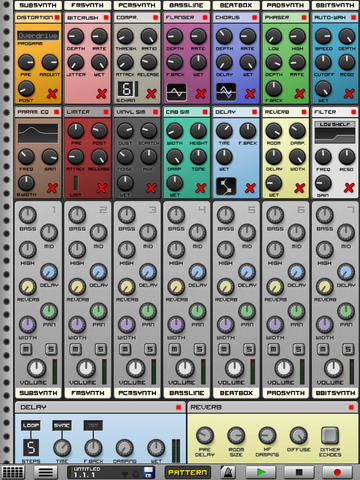Open the grid view icon at bottom left

click(13, 472)
